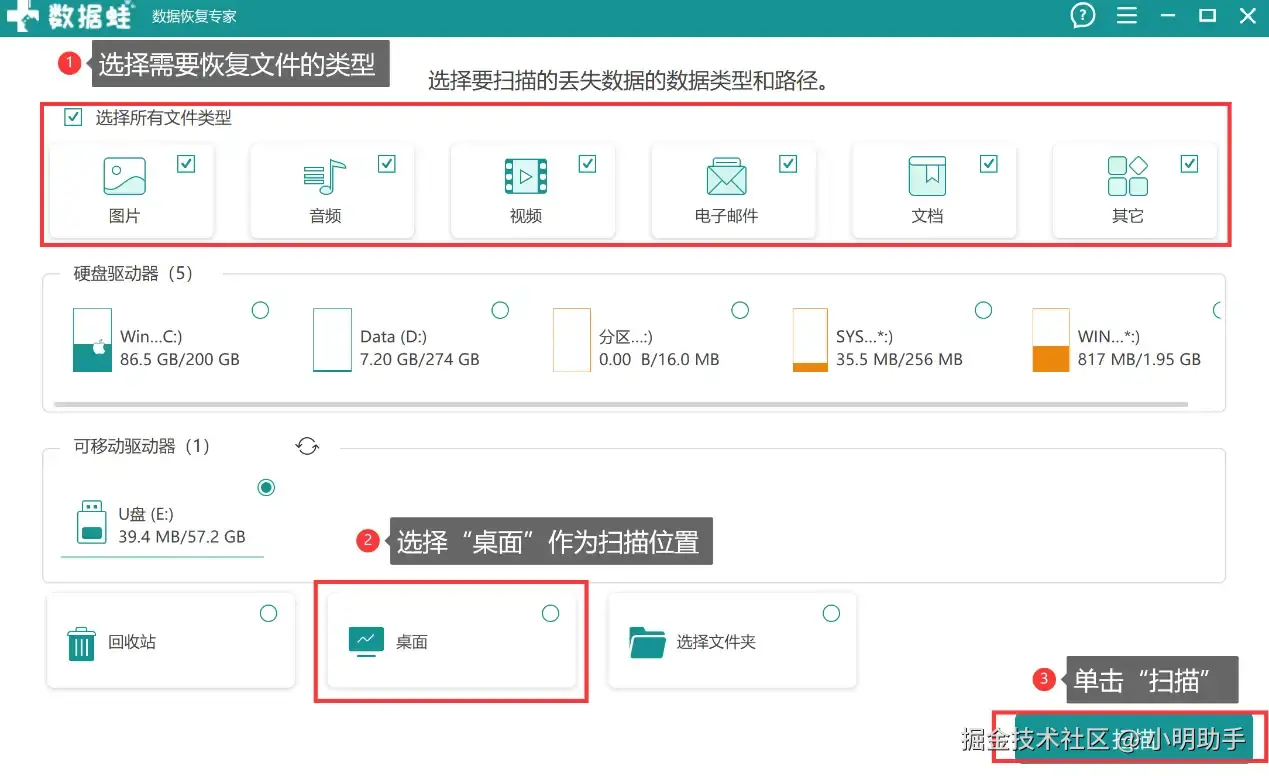Image resolution: width=1269 pixels, height=776 pixels.
Task: Click the WIN 1.95 GB drive icon
Action: 1051,340
